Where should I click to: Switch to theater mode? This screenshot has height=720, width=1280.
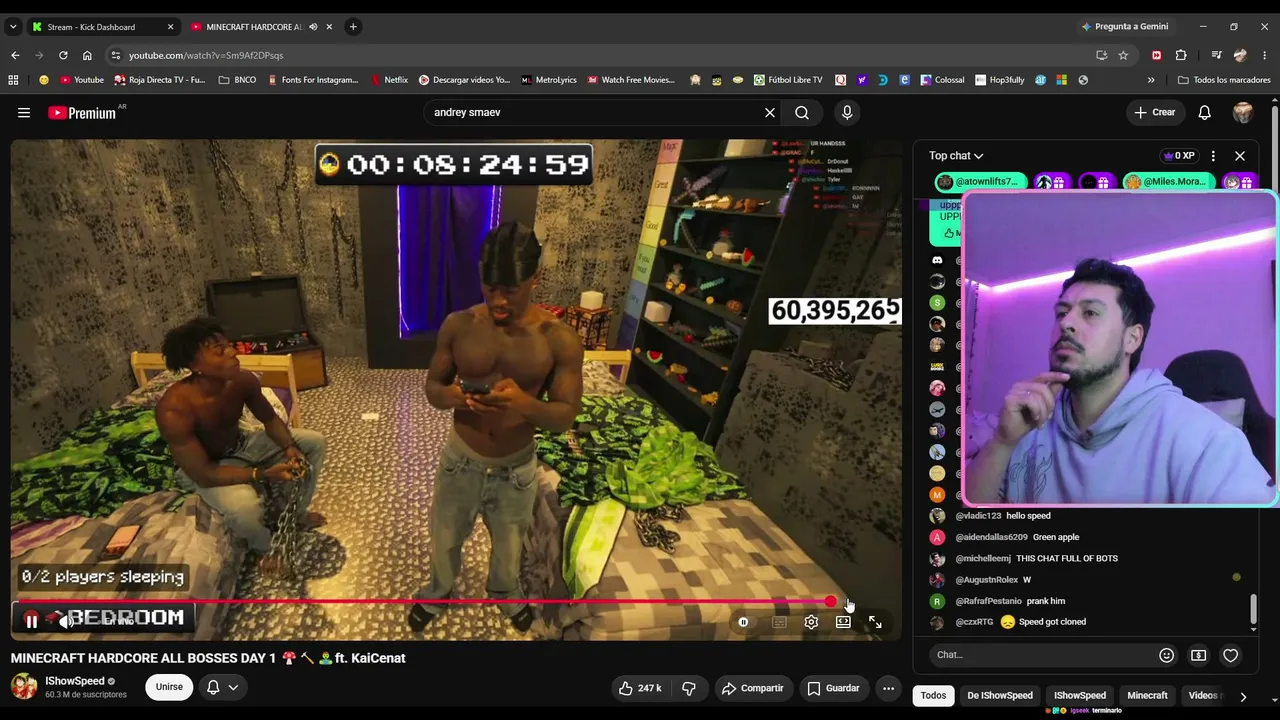coord(843,622)
